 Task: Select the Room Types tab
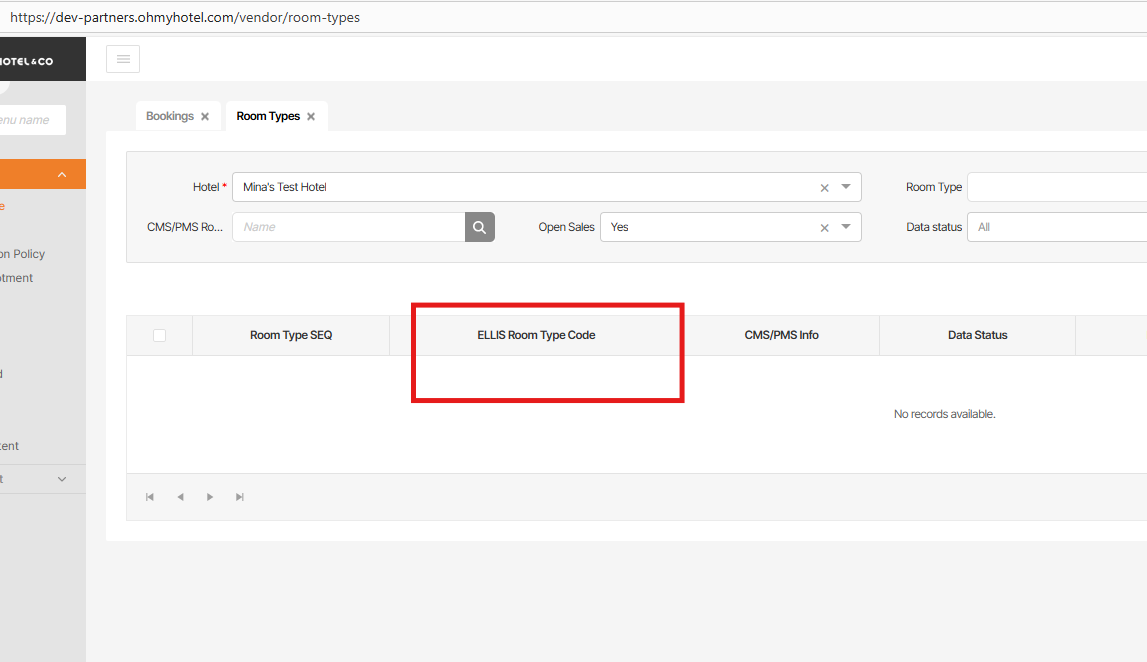(x=267, y=116)
